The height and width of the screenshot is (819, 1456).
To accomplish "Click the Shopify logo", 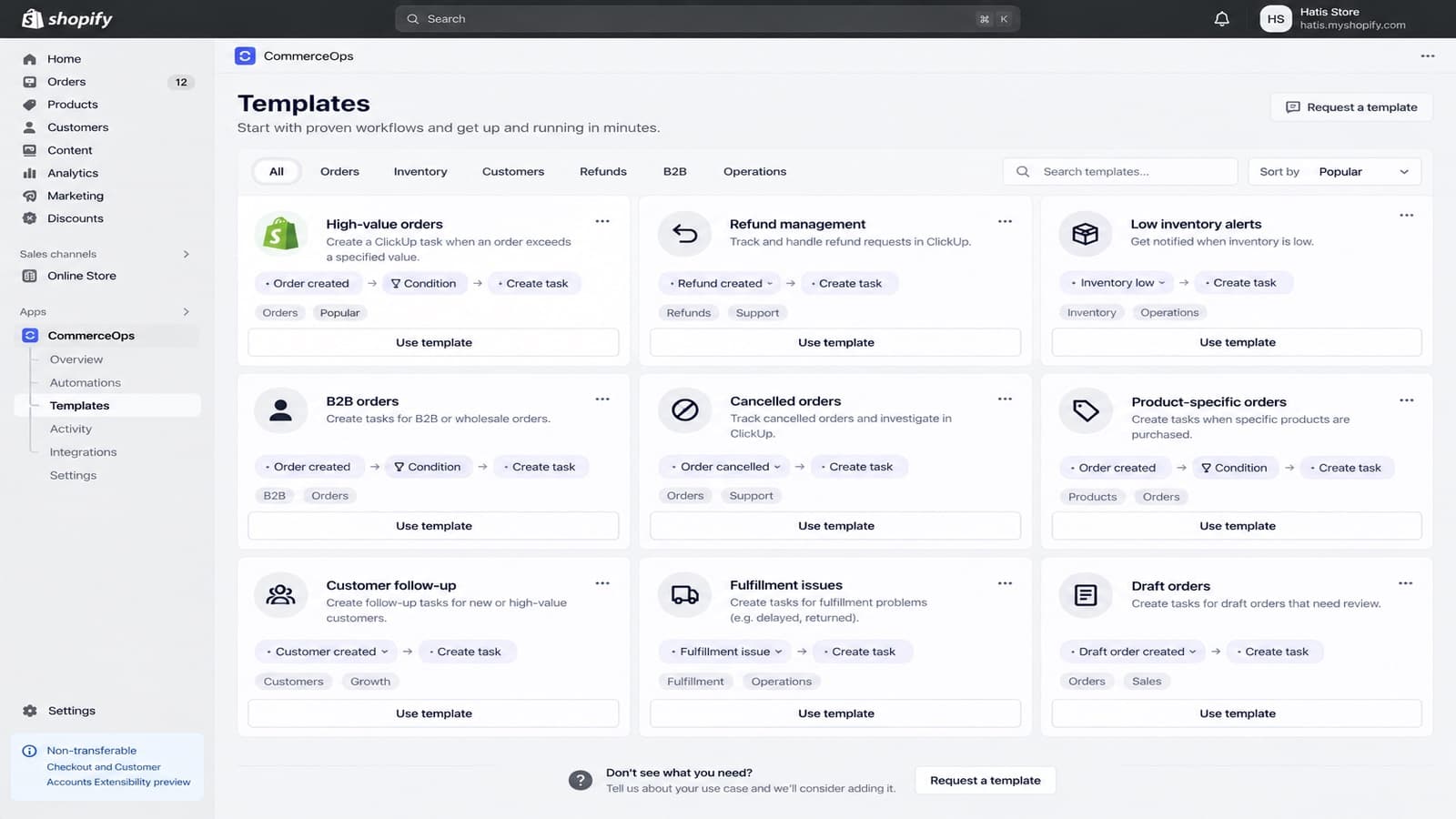I will pyautogui.click(x=67, y=18).
